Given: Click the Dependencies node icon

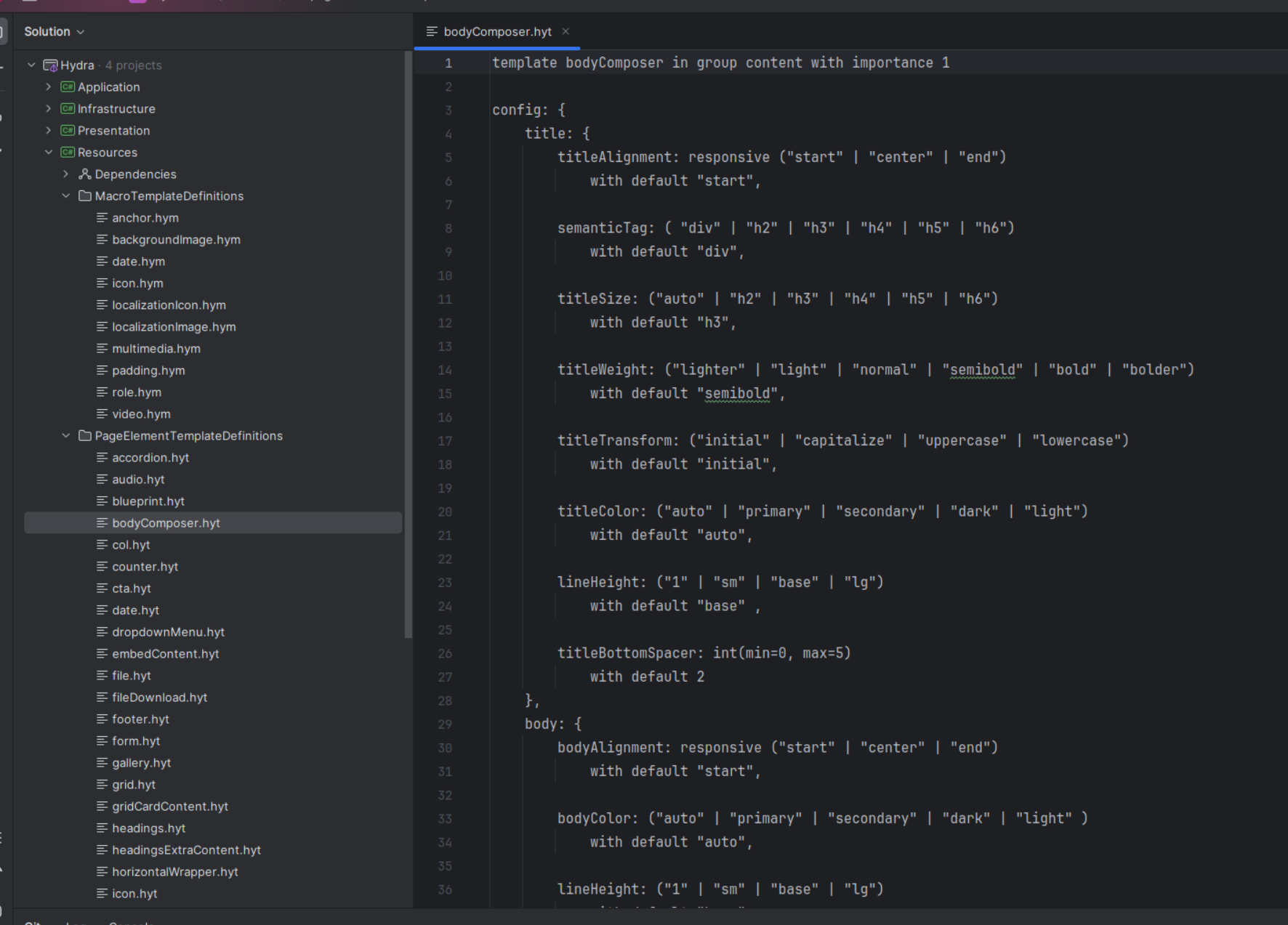Looking at the screenshot, I should 85,174.
